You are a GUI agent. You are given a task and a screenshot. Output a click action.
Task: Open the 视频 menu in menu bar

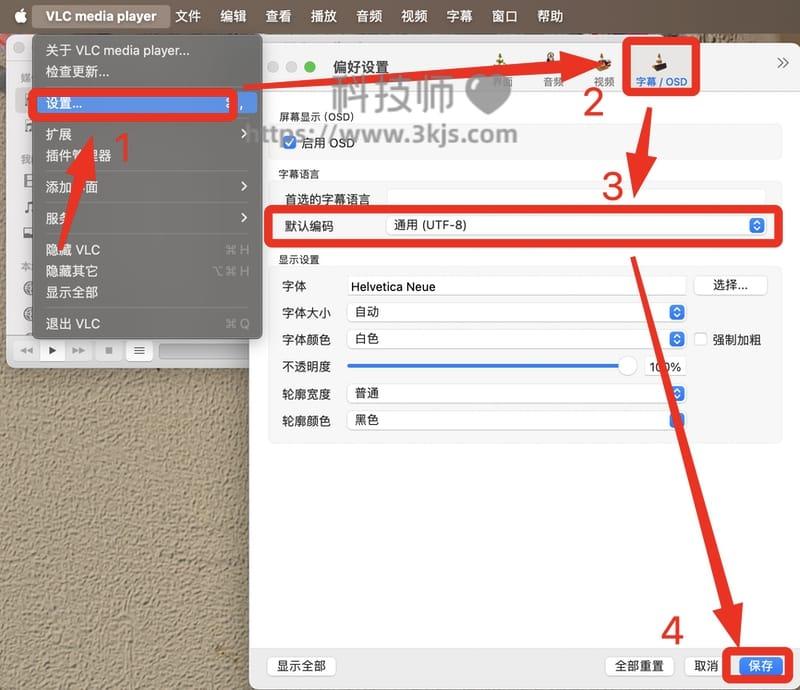(x=414, y=16)
